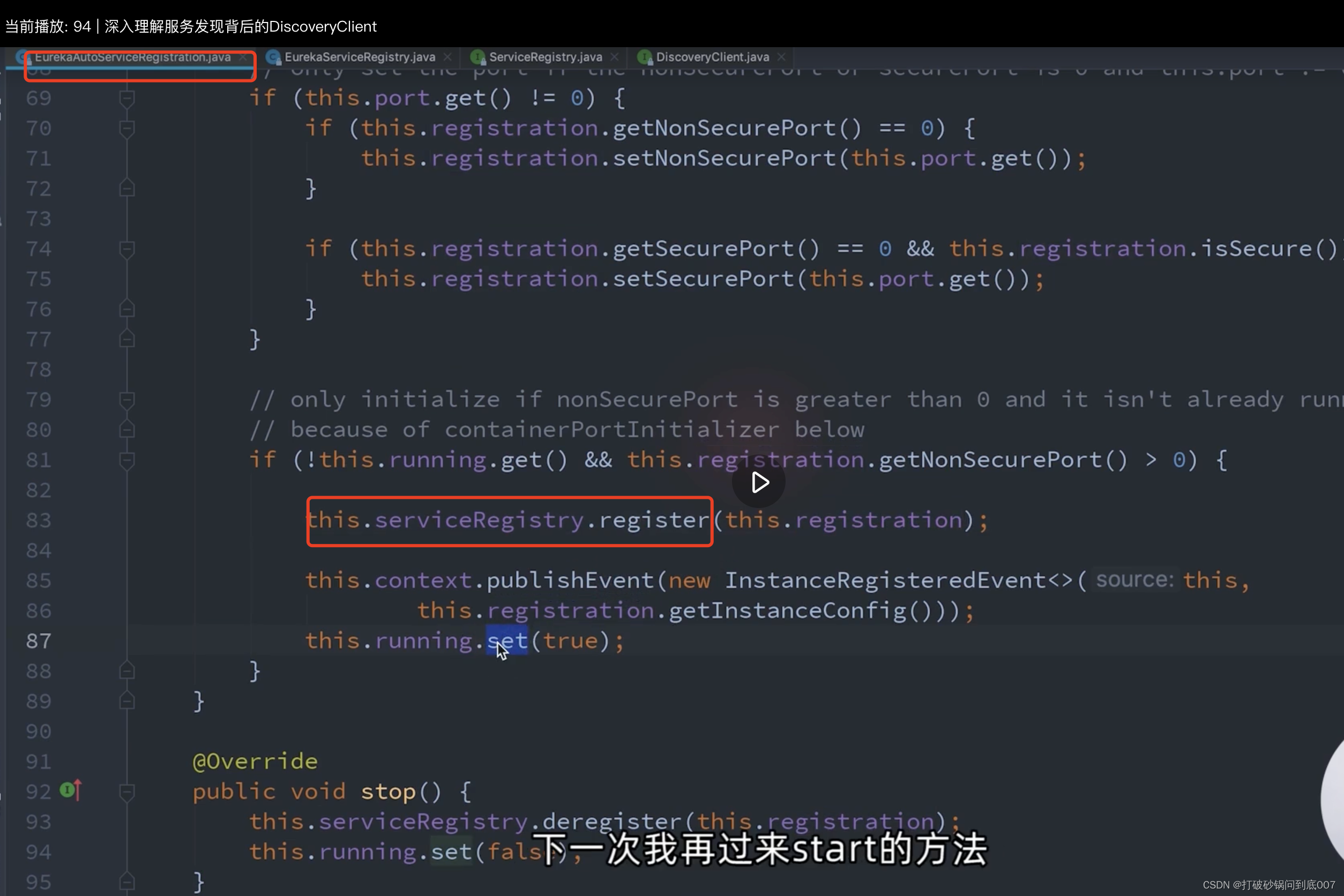Click the fold end marker at line 77

coord(127,339)
